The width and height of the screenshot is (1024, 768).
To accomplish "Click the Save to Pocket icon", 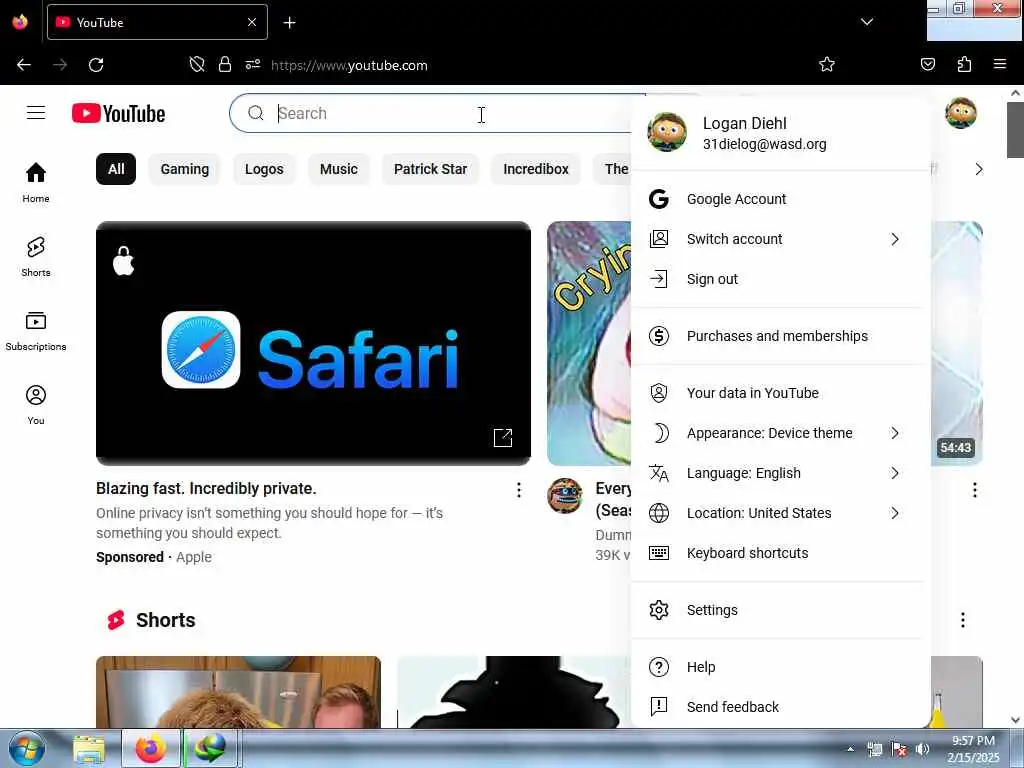I will (928, 64).
